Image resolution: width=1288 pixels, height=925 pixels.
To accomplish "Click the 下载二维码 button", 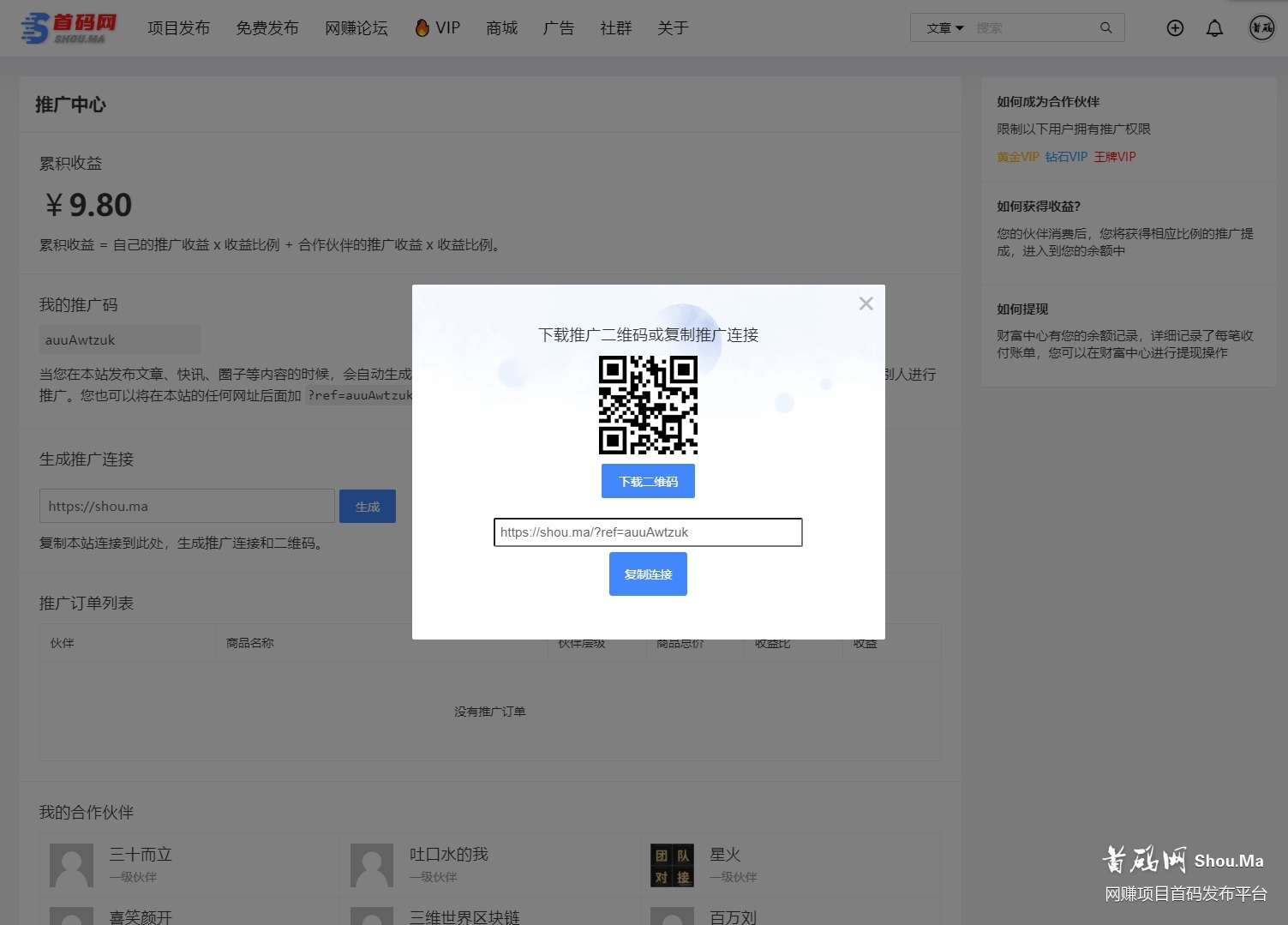I will pos(648,481).
